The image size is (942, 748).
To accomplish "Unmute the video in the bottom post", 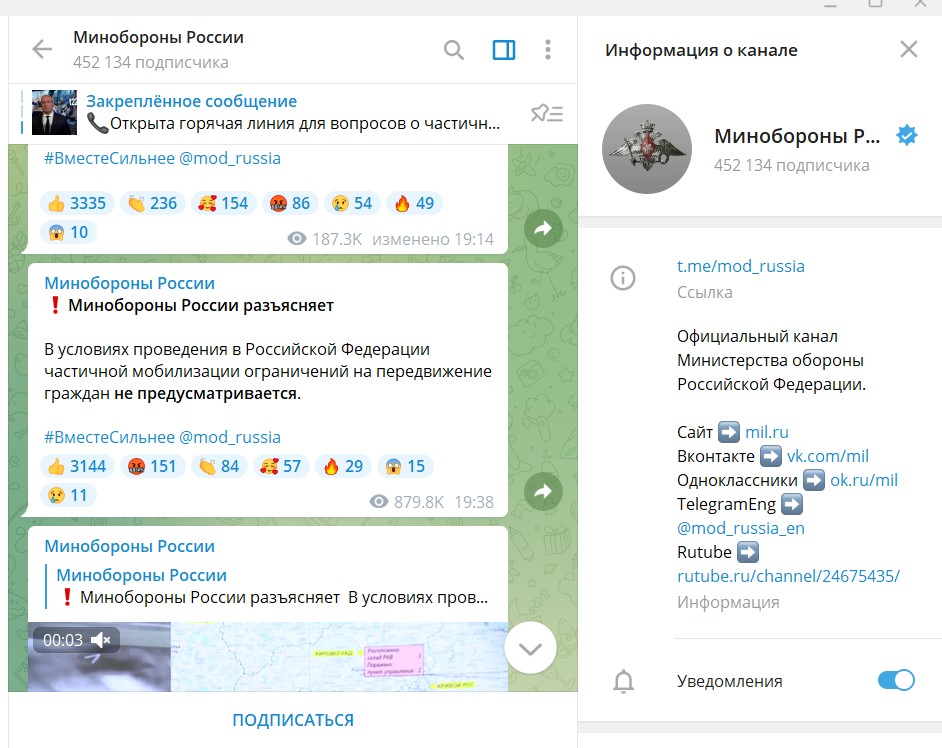I will 100,640.
